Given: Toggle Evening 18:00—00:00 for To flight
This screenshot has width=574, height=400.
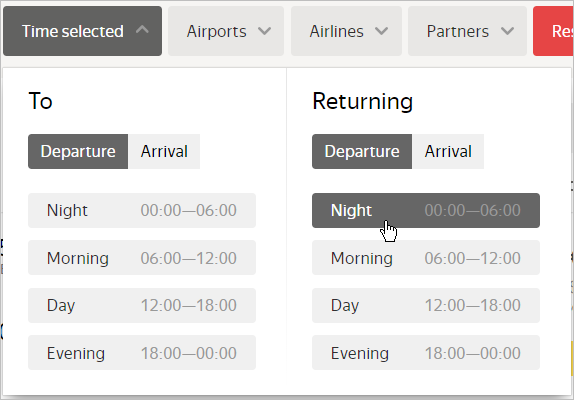Looking at the screenshot, I should click(142, 352).
